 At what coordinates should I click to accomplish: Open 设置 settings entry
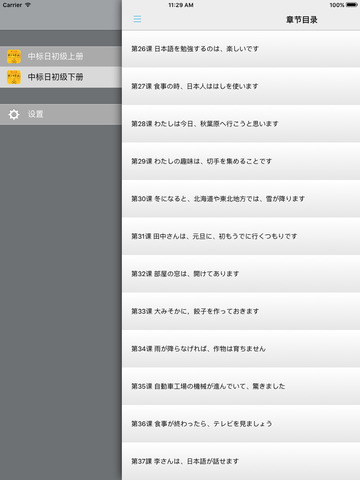click(x=61, y=114)
